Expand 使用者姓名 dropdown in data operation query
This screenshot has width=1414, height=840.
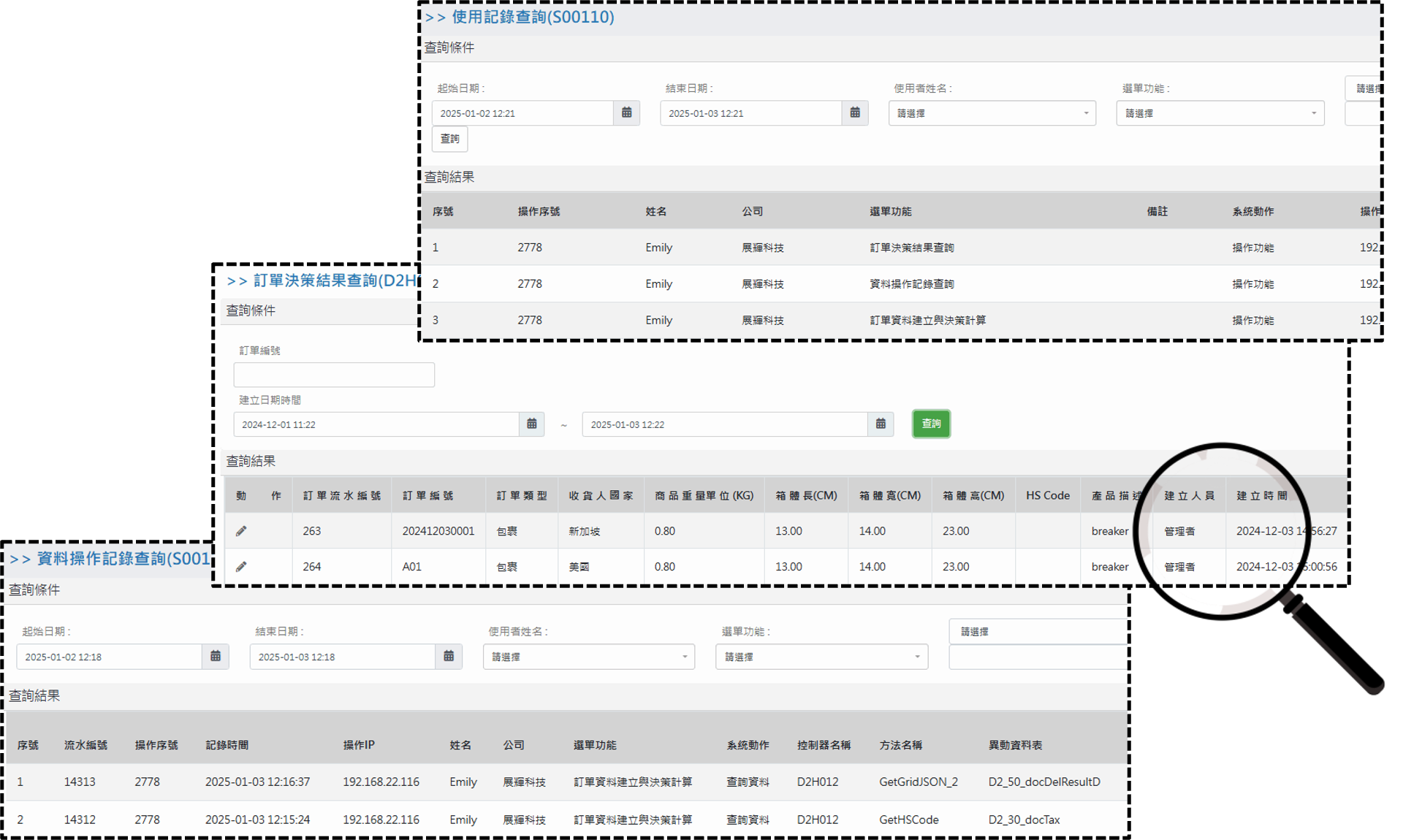click(x=588, y=657)
